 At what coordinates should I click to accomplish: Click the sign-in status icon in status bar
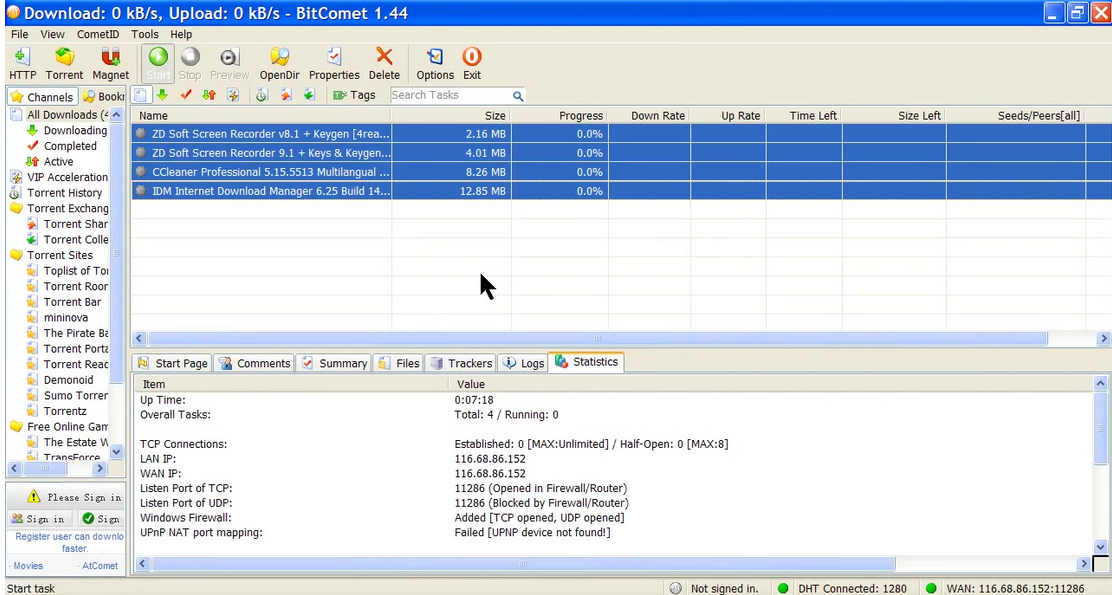(676, 588)
